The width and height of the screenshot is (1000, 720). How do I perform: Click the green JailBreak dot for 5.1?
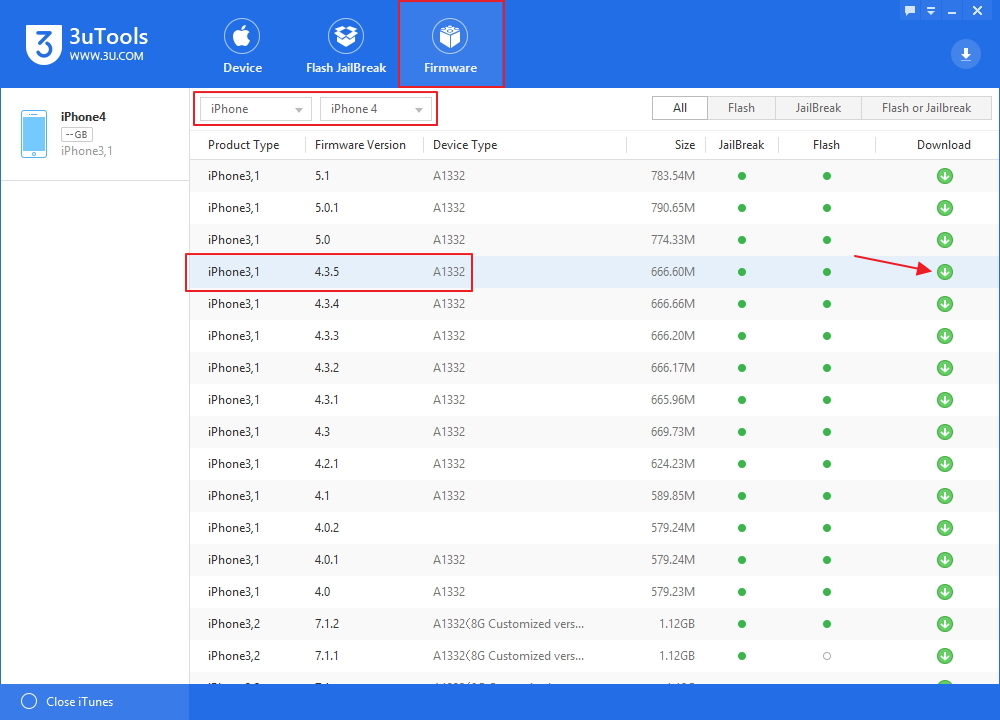point(742,176)
